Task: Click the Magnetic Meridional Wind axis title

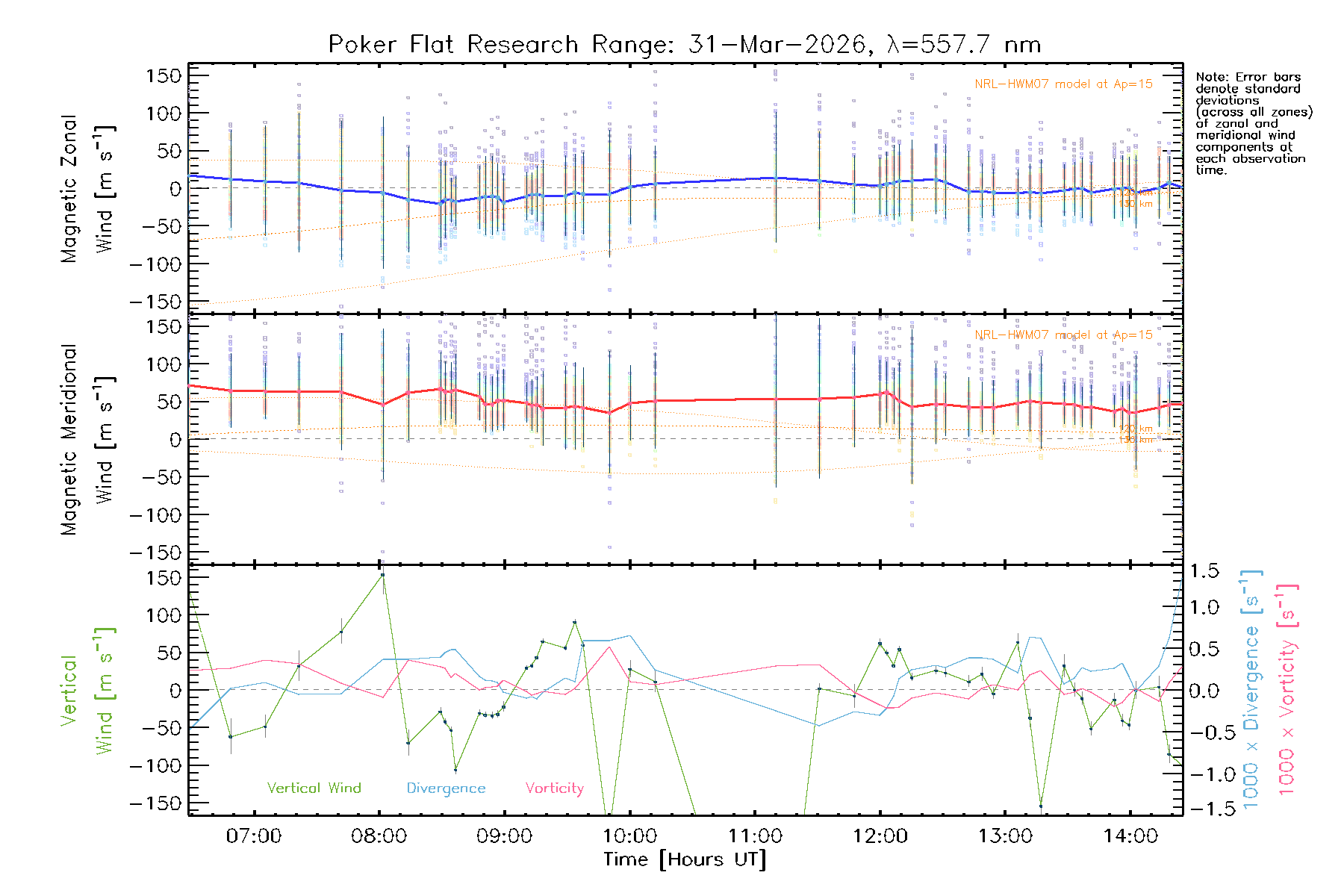Action: click(87, 439)
